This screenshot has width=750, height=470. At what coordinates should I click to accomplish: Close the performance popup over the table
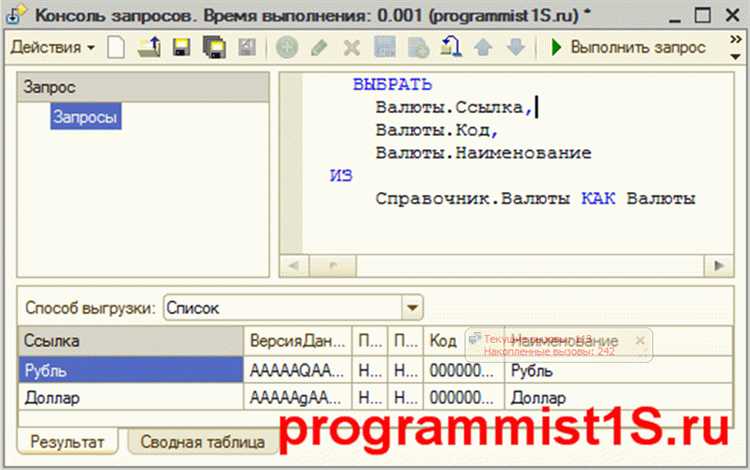click(640, 340)
